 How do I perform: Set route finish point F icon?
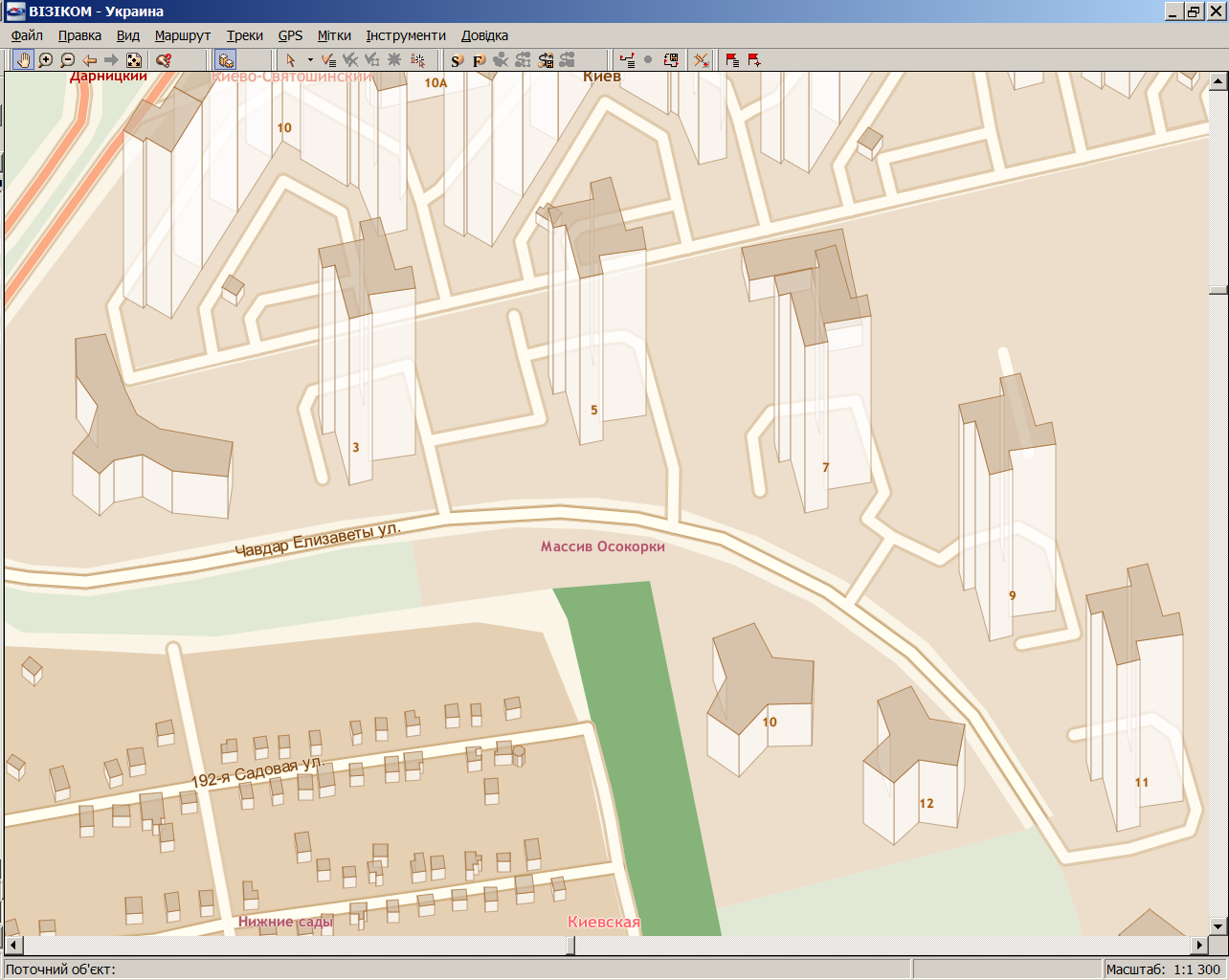click(x=479, y=60)
